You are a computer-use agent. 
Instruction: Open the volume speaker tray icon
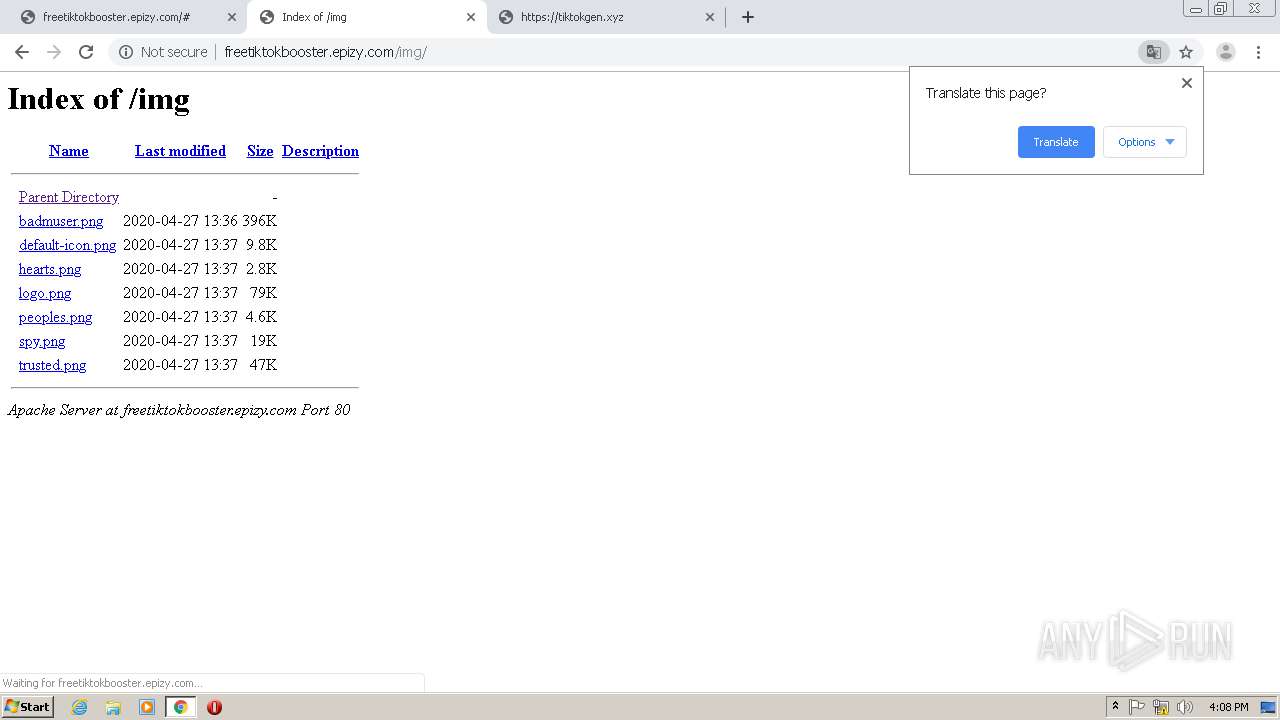(x=1185, y=707)
